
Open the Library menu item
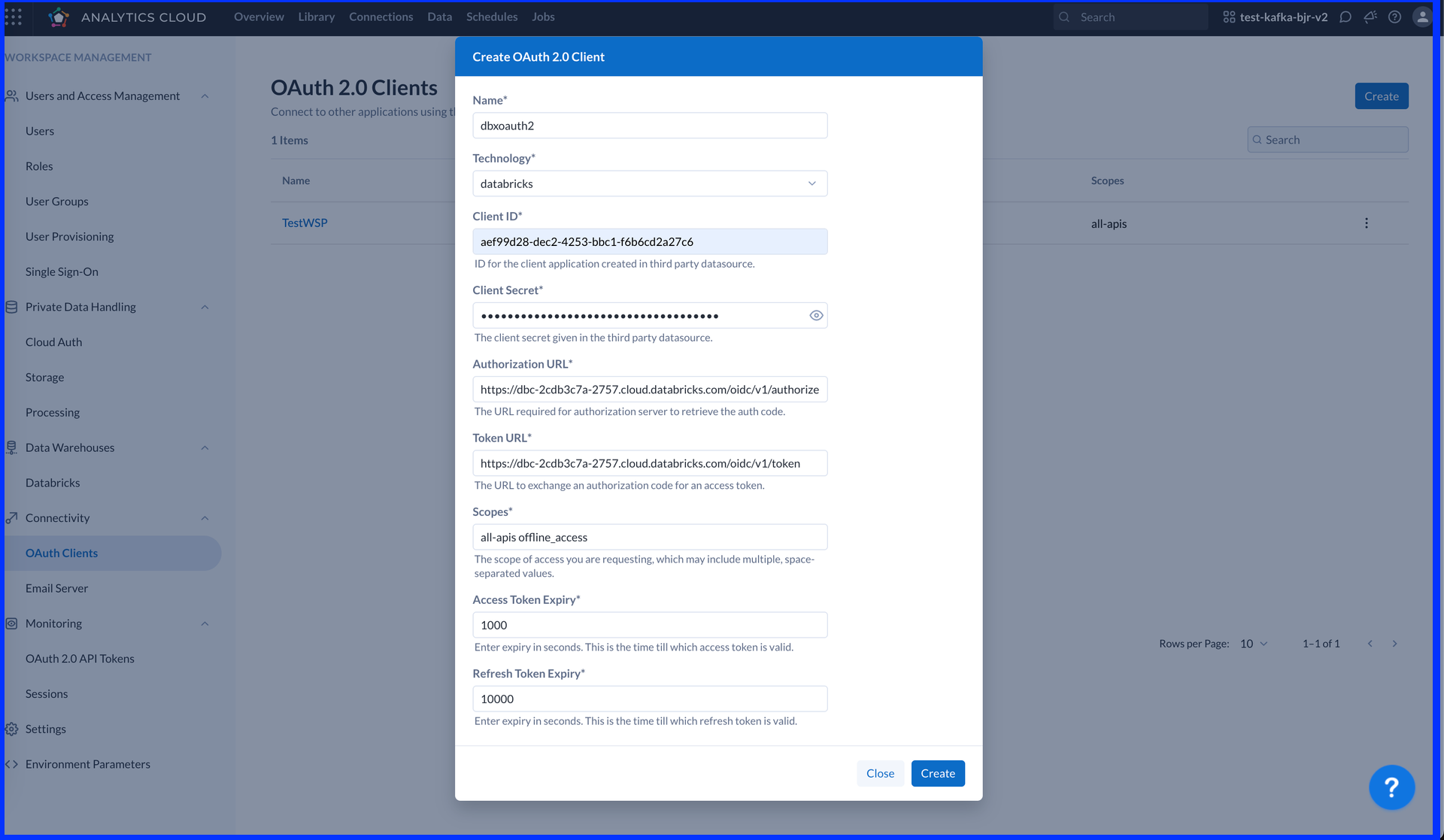316,17
